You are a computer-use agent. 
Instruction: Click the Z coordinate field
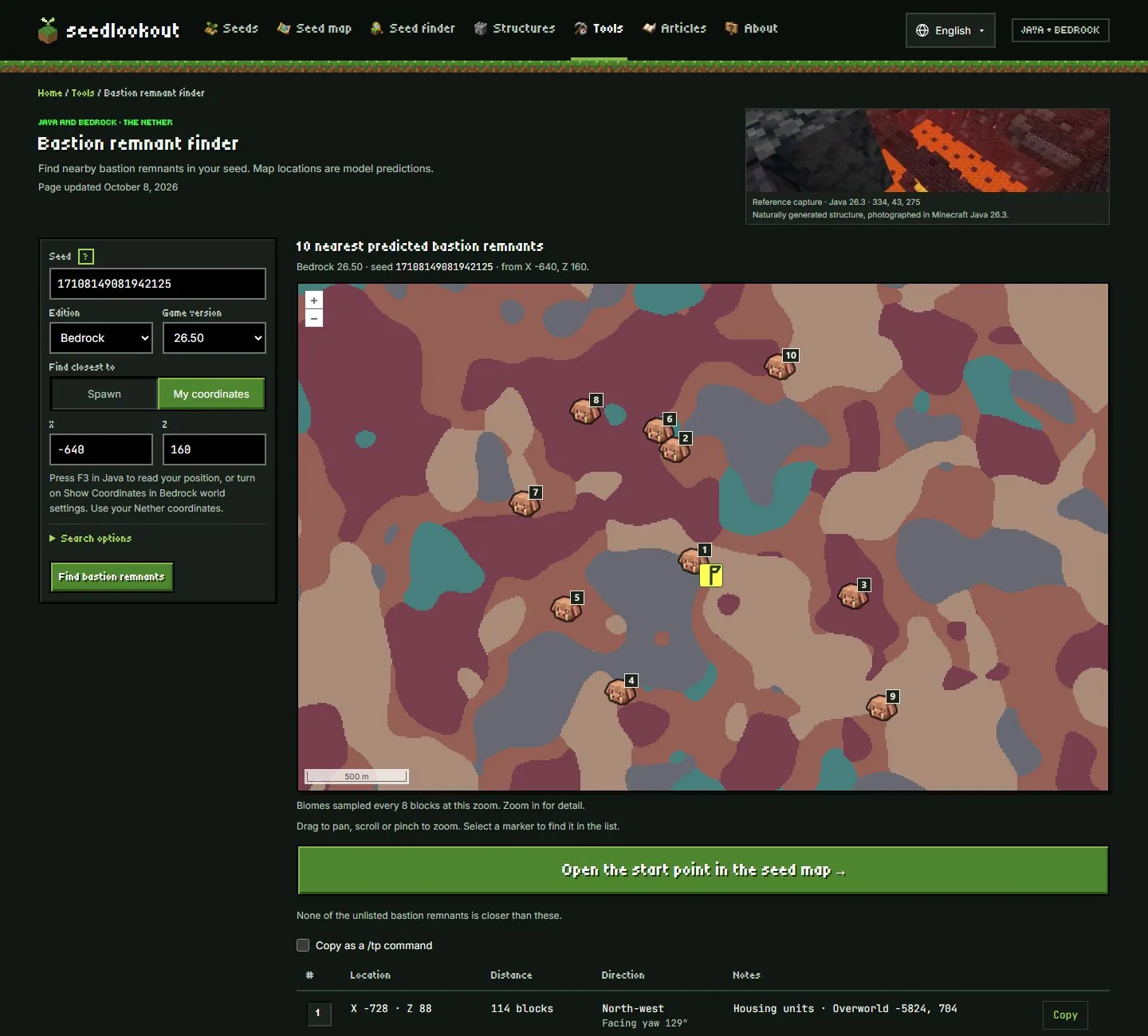pyautogui.click(x=214, y=449)
